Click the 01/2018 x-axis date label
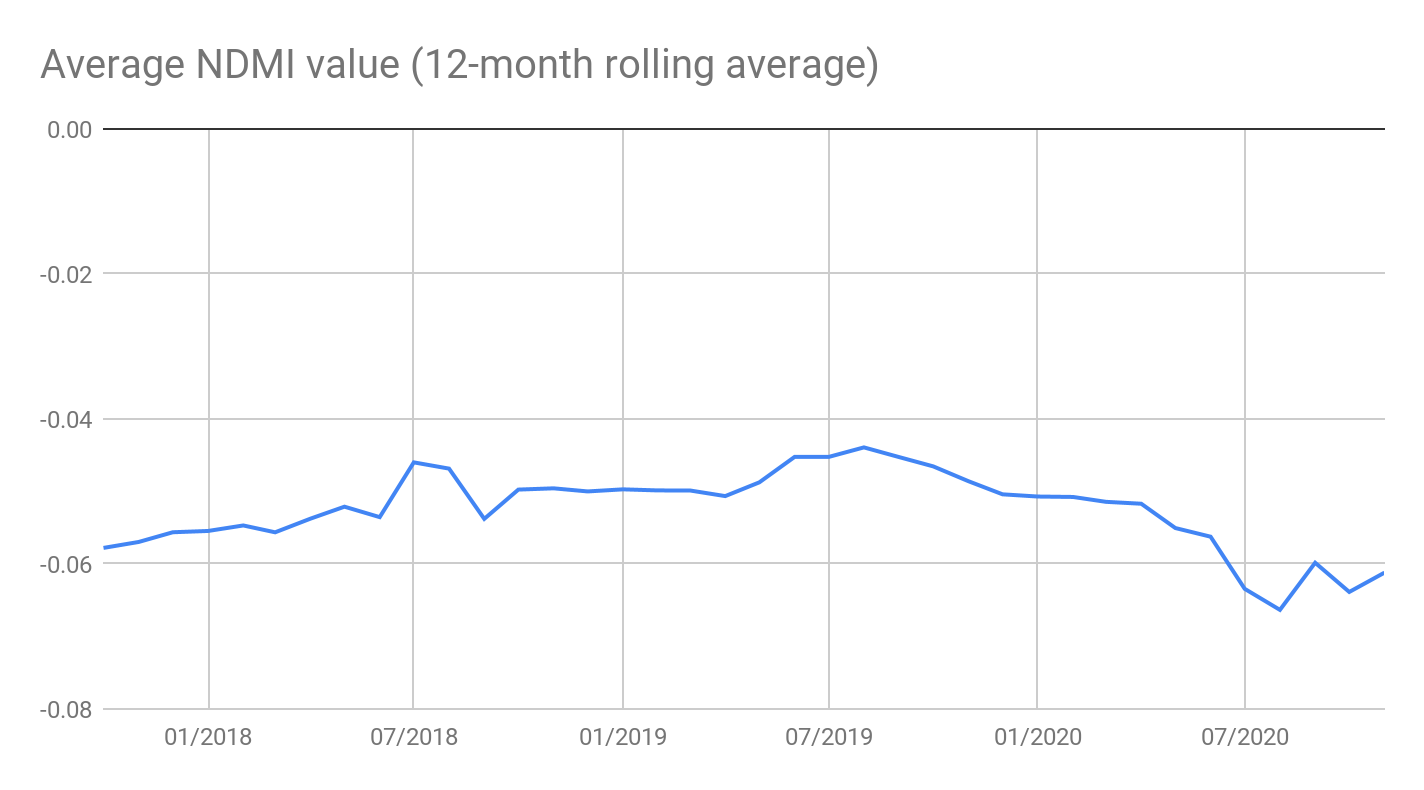 tap(208, 738)
